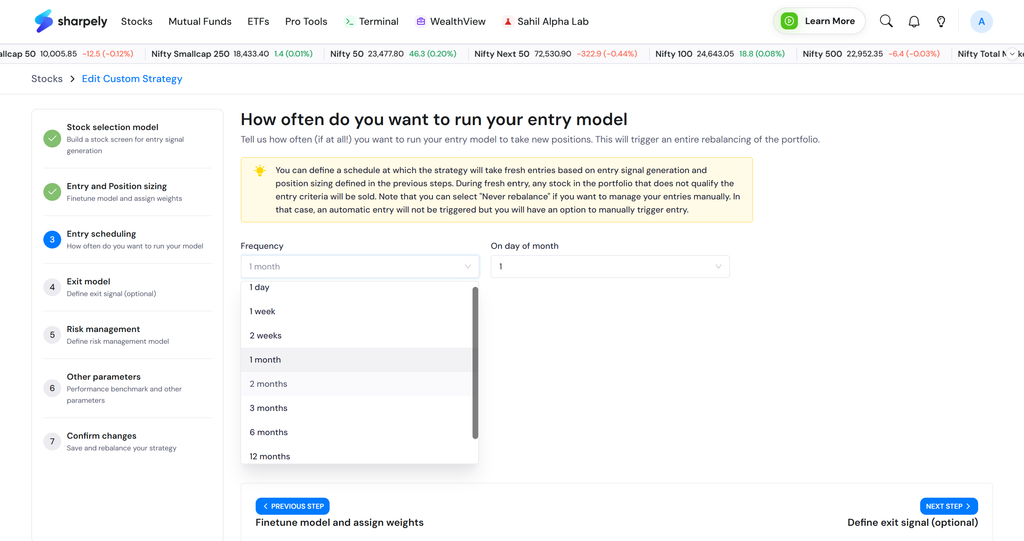Click the Next Step button

(x=948, y=506)
